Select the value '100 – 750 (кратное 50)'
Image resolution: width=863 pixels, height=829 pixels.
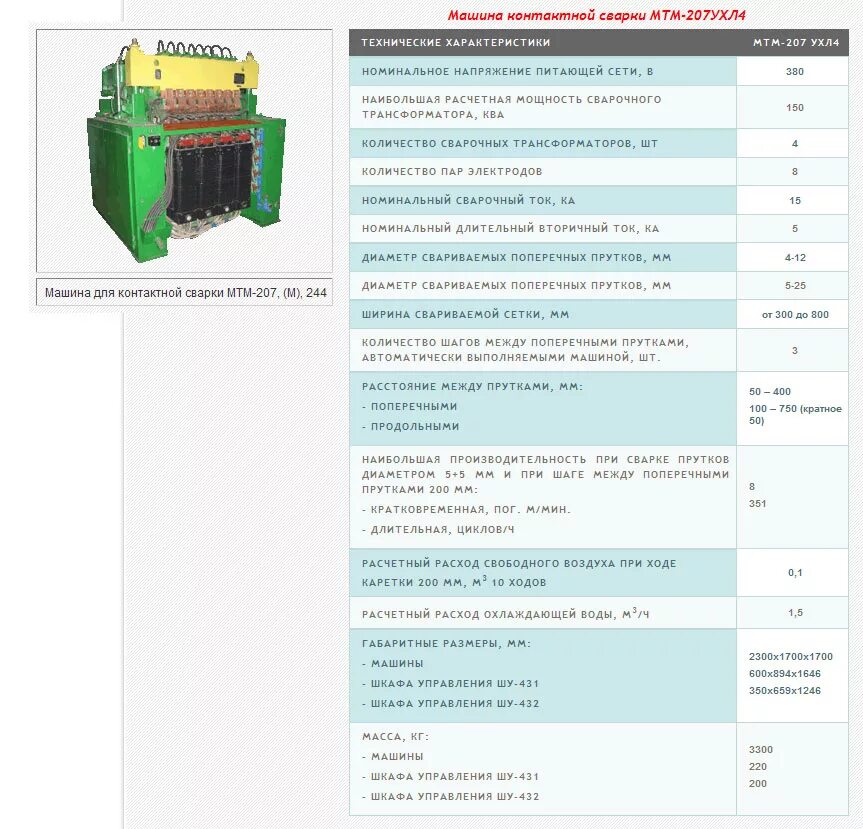(x=795, y=414)
